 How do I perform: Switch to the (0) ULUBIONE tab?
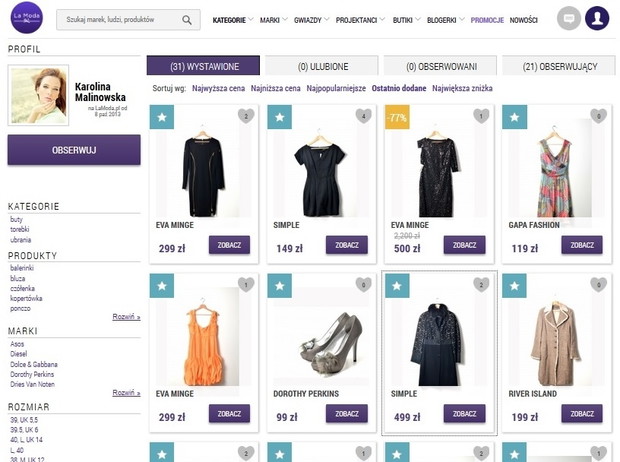322,66
